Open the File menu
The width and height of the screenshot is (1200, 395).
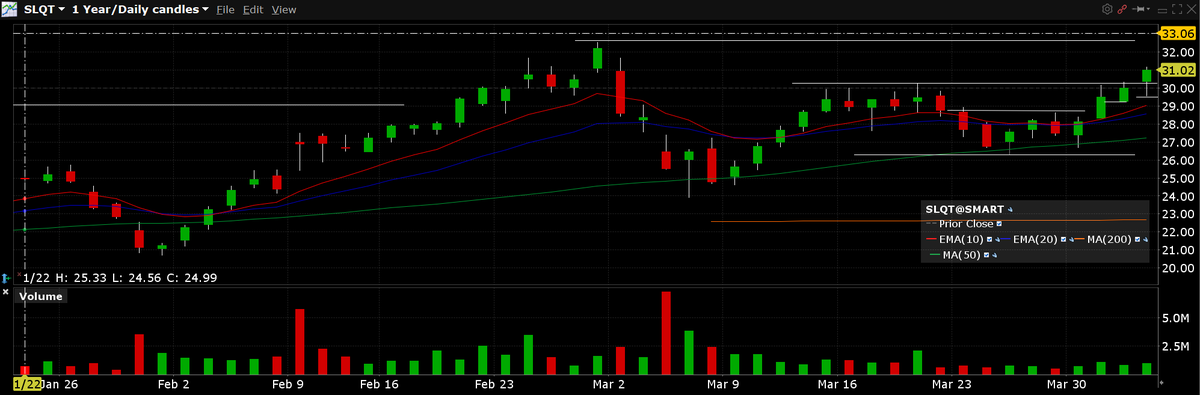point(225,9)
